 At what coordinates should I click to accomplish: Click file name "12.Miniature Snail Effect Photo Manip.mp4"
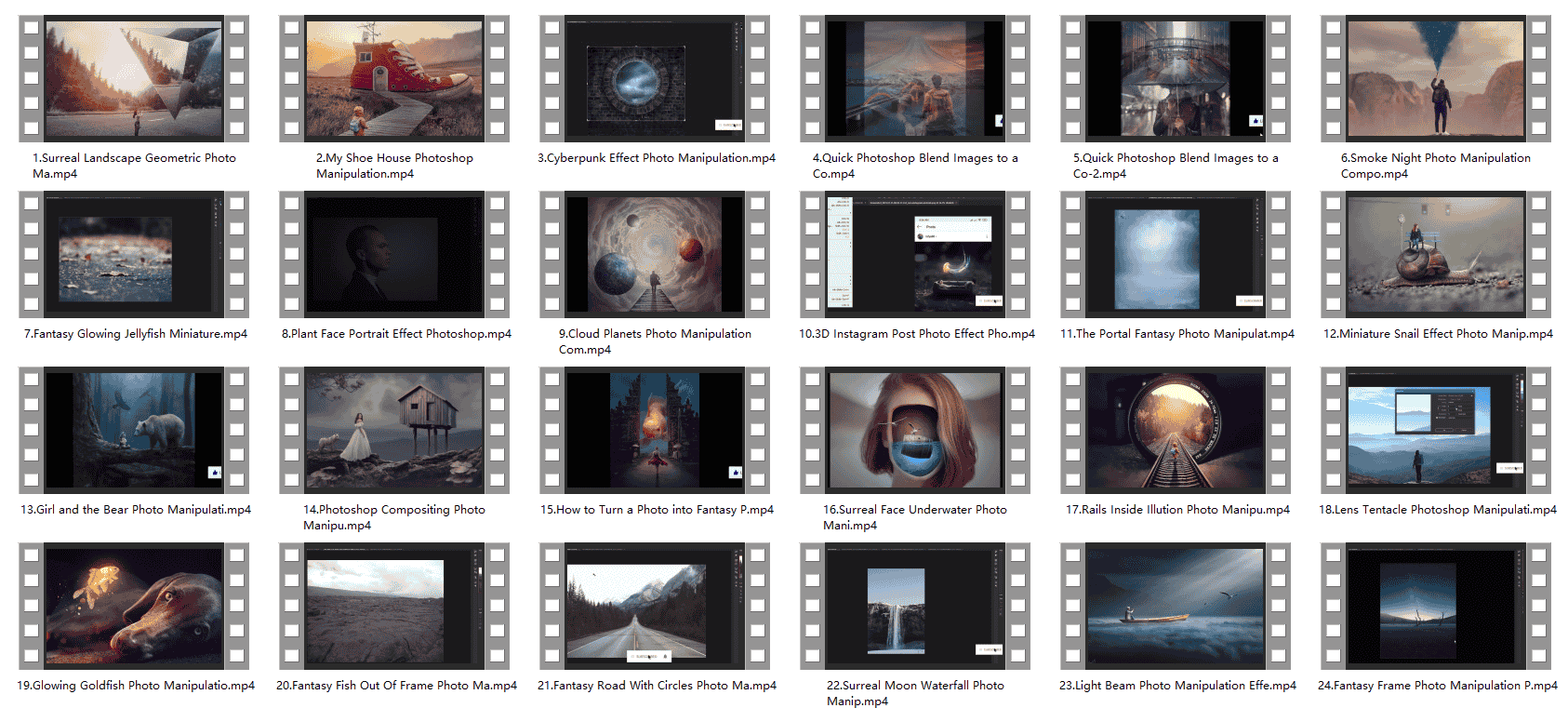(1438, 334)
